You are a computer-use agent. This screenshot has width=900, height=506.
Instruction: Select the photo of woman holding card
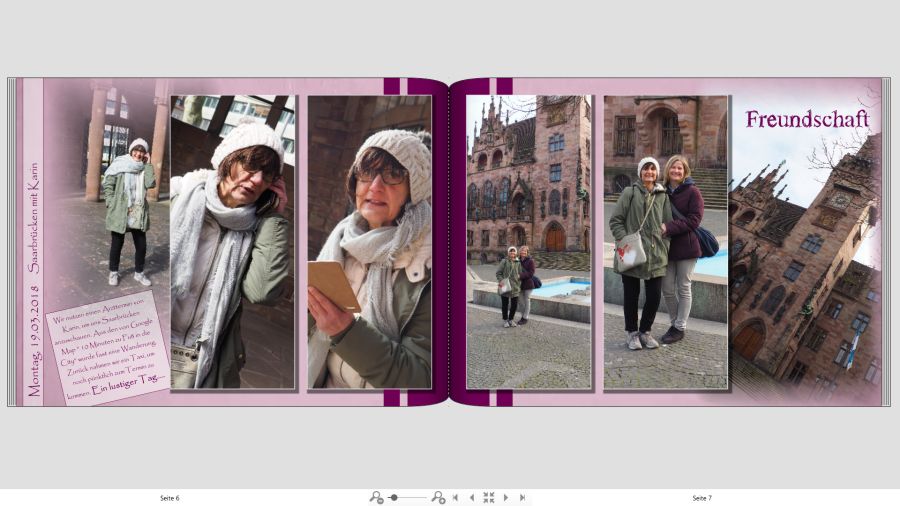[369, 242]
